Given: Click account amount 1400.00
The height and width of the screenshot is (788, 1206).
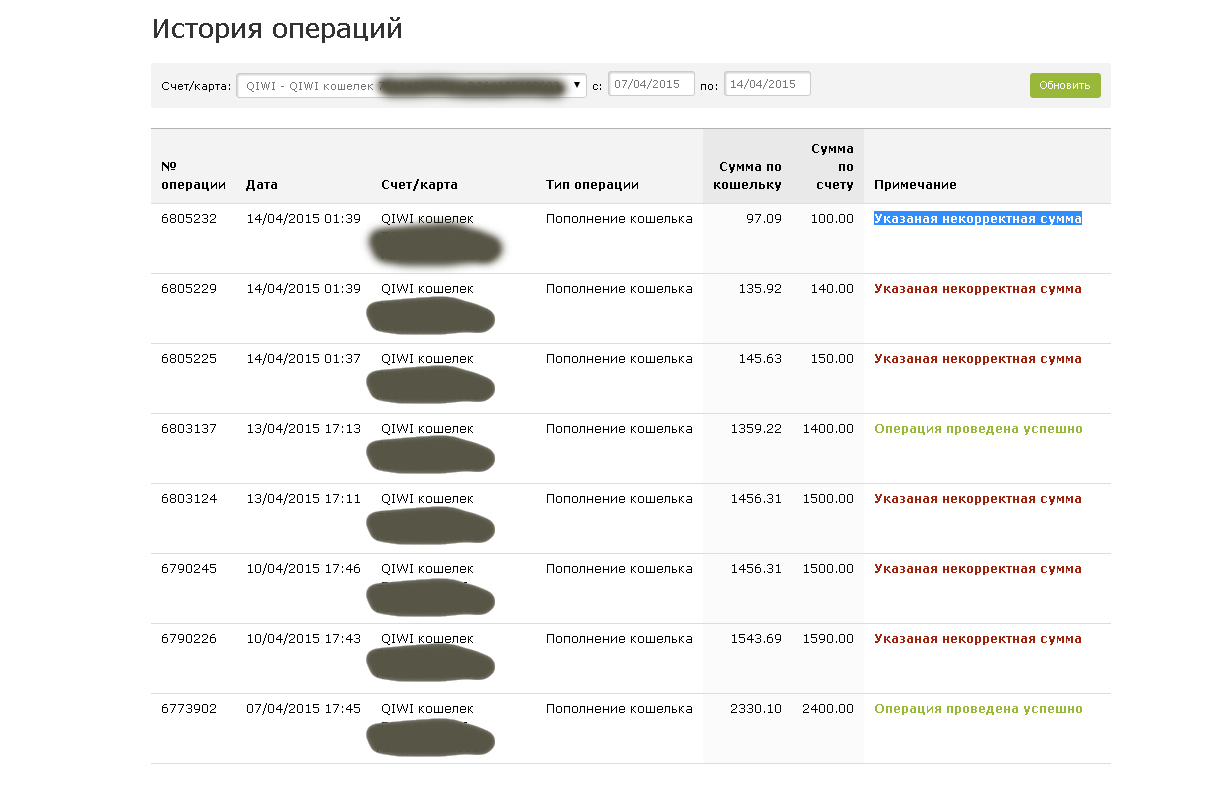Looking at the screenshot, I should tap(828, 428).
